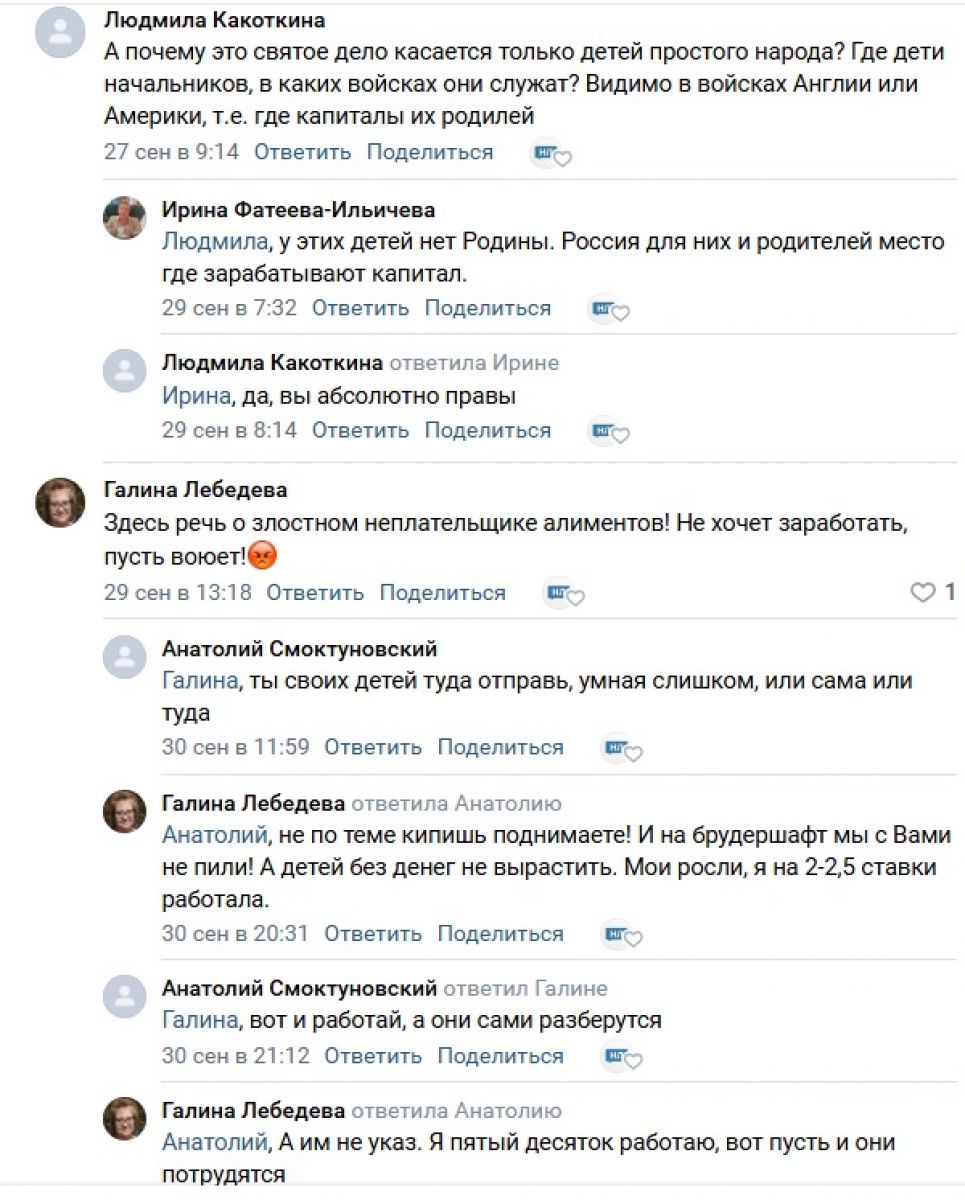Screen dimensions: 965x1200
Task: Open the 30 сен в 20:31 timestamp link
Action: coord(235,934)
